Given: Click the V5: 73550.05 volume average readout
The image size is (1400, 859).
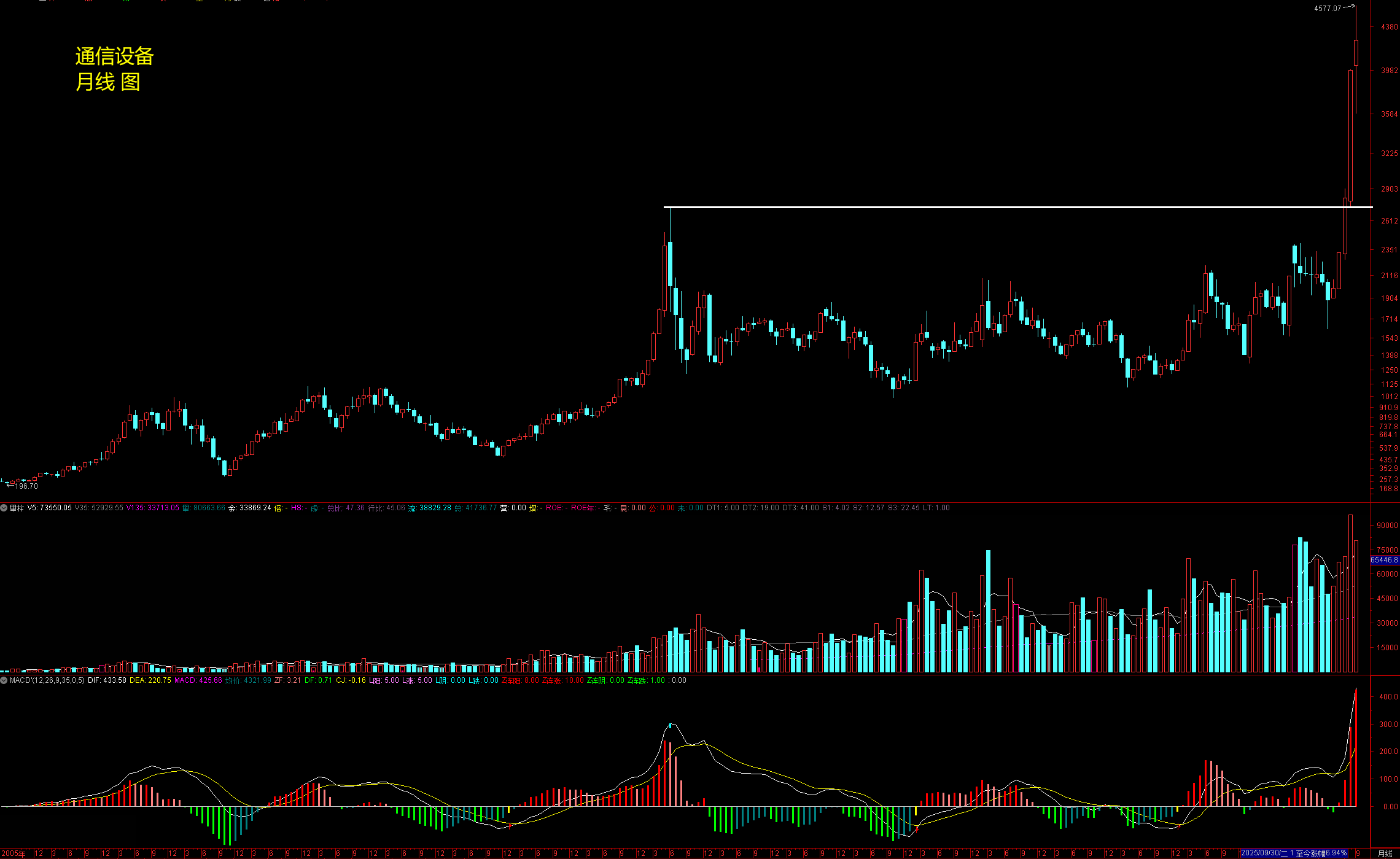Looking at the screenshot, I should pyautogui.click(x=49, y=508).
